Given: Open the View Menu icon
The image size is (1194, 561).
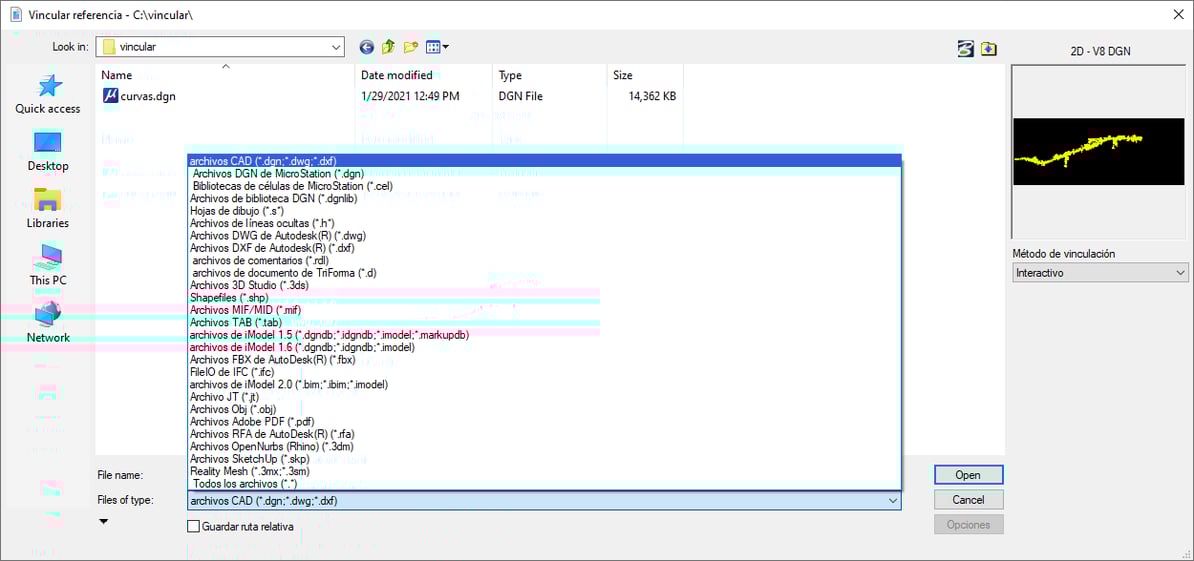Looking at the screenshot, I should tap(437, 47).
